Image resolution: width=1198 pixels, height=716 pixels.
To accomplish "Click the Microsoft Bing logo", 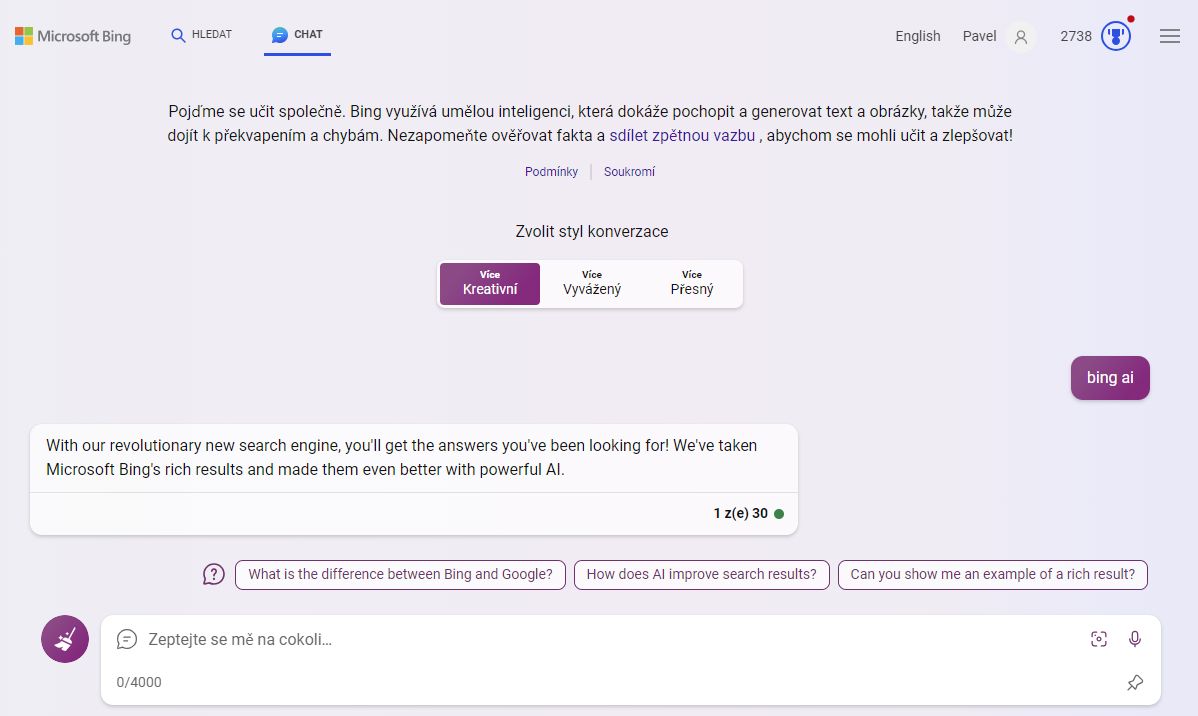I will point(73,36).
